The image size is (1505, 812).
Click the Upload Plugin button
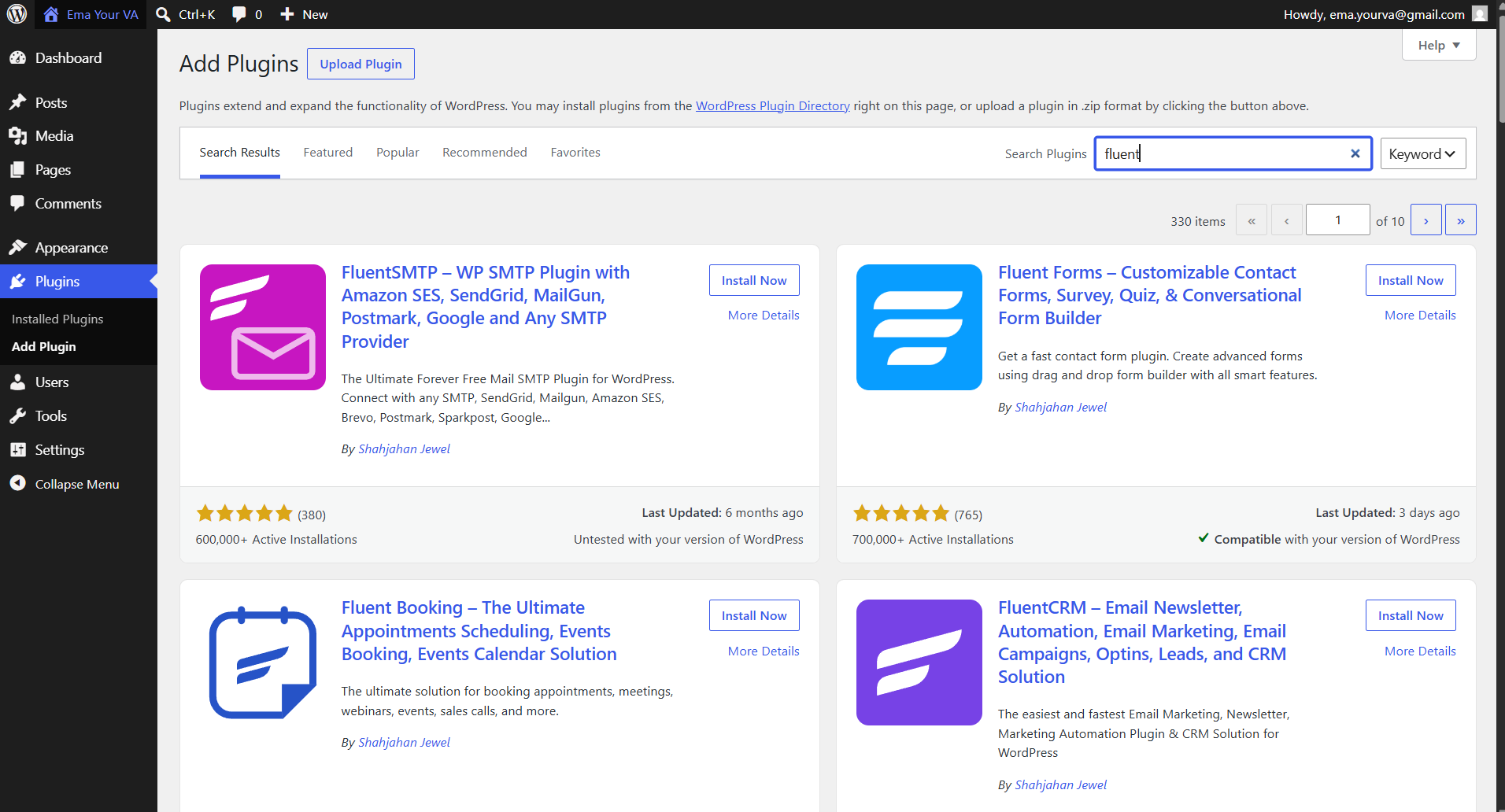point(361,64)
